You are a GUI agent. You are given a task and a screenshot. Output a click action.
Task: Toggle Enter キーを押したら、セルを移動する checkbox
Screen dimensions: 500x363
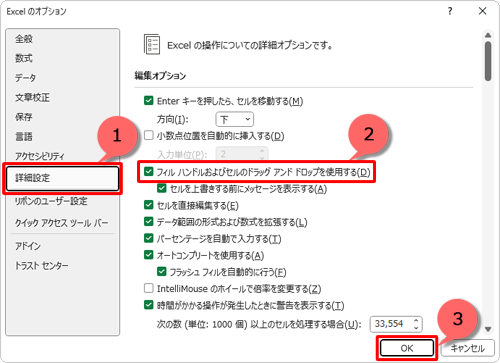tap(149, 101)
